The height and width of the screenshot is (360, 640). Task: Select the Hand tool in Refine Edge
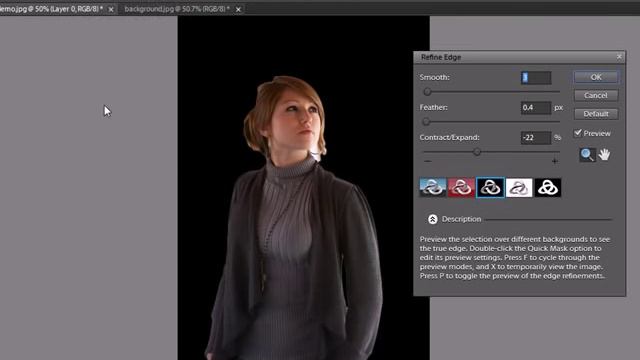coord(604,155)
